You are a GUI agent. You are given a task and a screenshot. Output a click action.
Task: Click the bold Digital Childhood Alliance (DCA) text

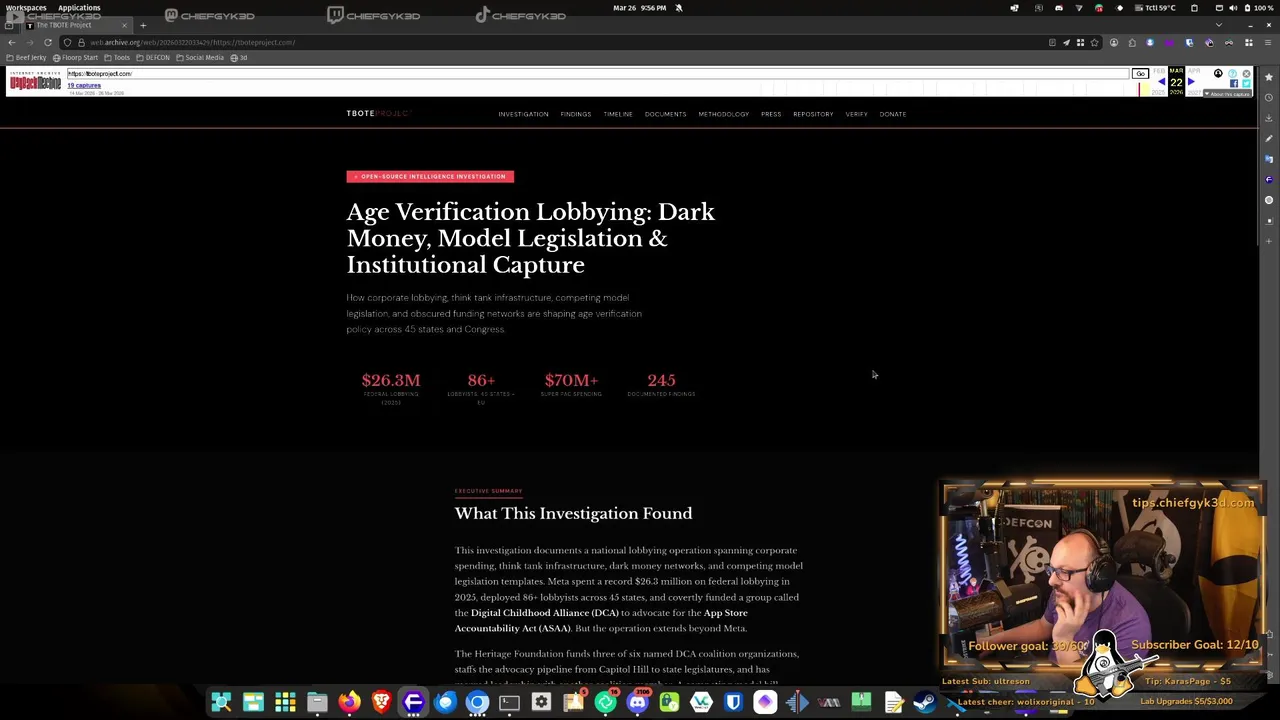545,613
